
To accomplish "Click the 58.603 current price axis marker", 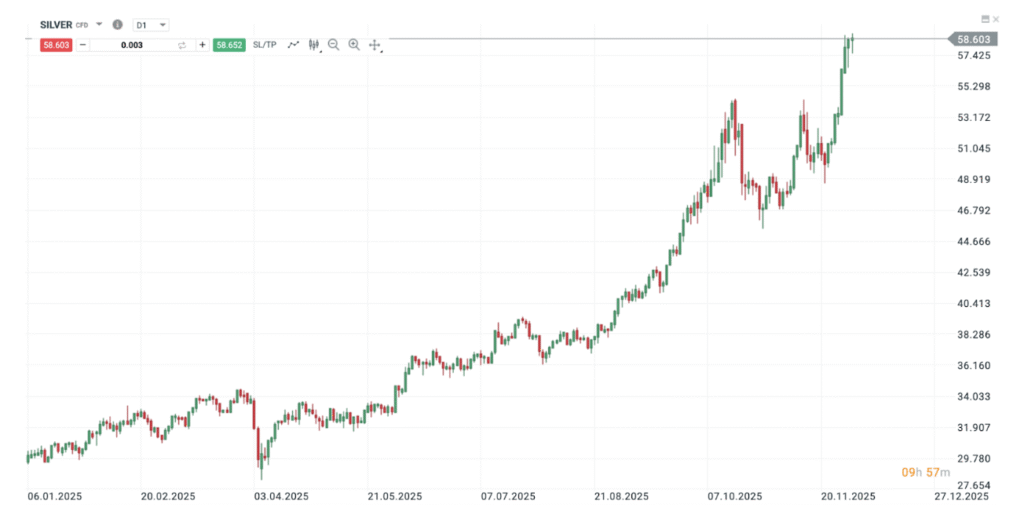I will pos(972,39).
